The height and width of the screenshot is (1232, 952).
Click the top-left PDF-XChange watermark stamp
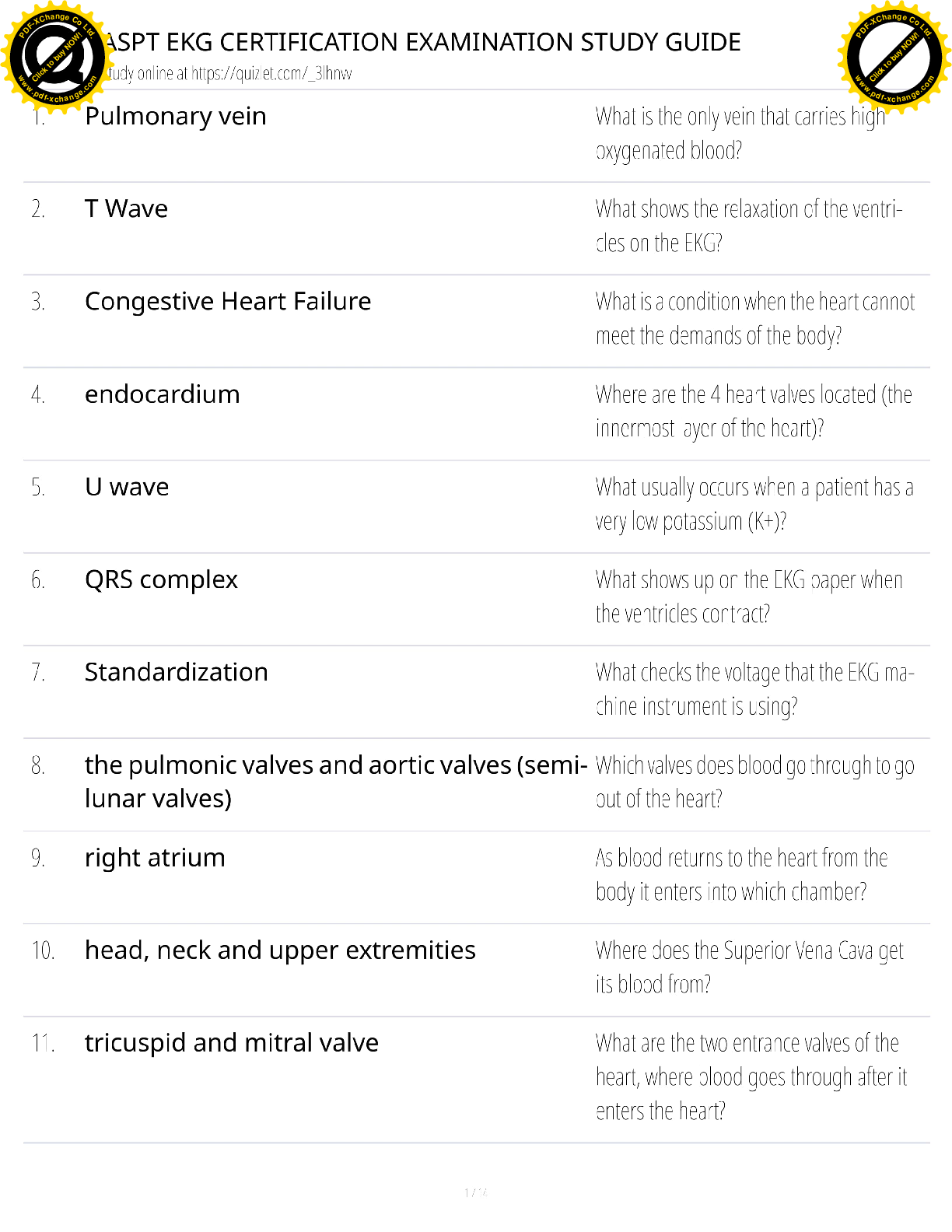click(x=53, y=56)
